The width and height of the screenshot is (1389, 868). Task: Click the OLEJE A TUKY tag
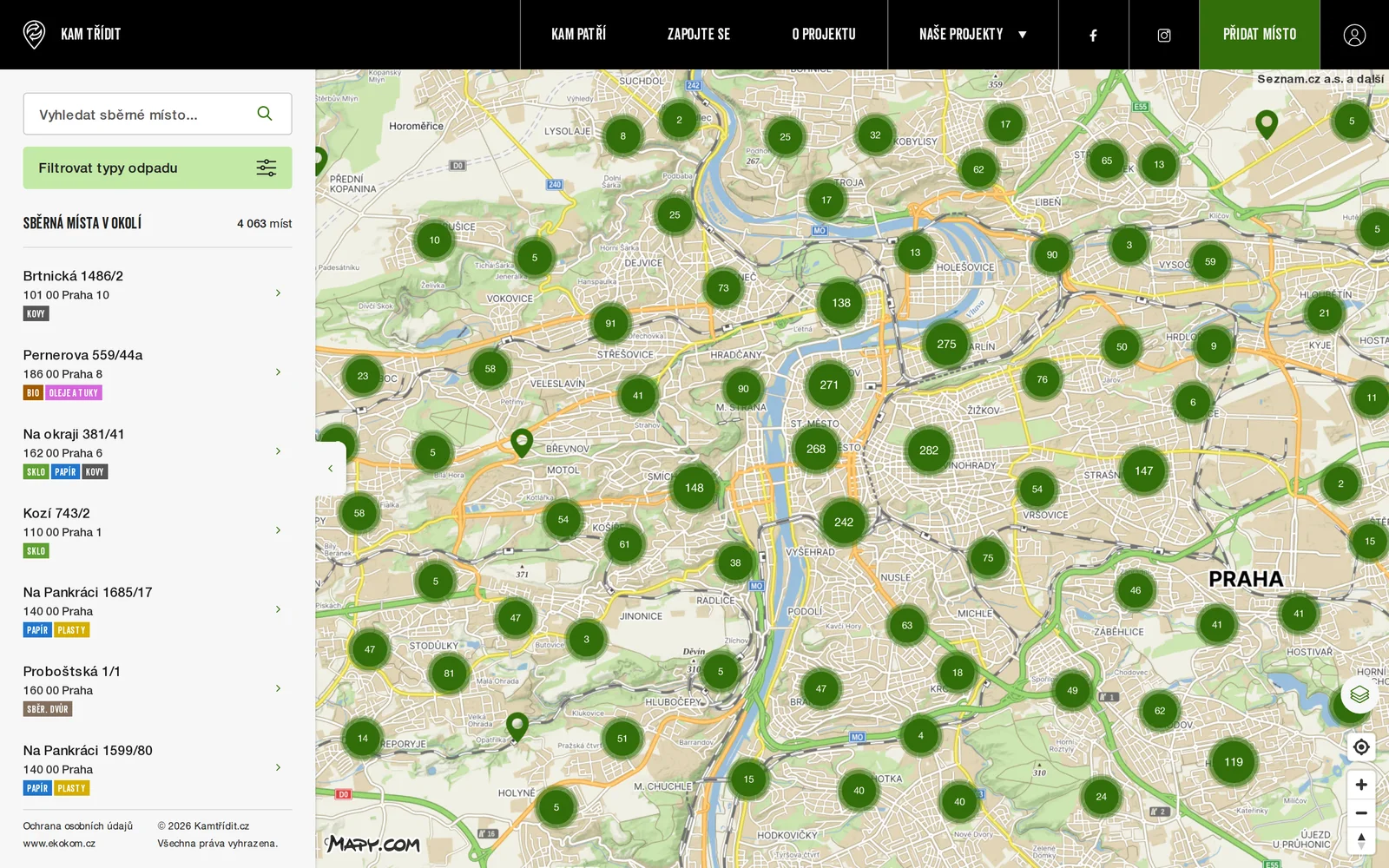pos(74,393)
